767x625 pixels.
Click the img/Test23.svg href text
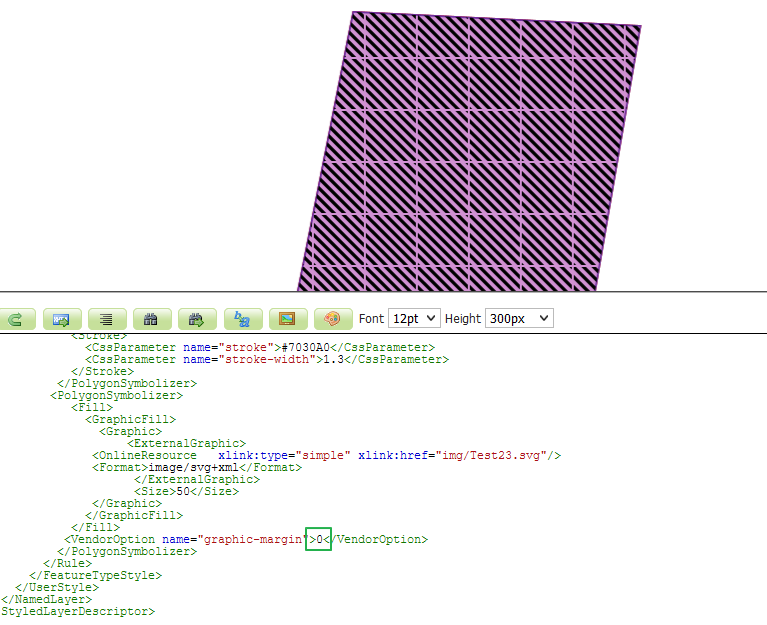point(495,455)
